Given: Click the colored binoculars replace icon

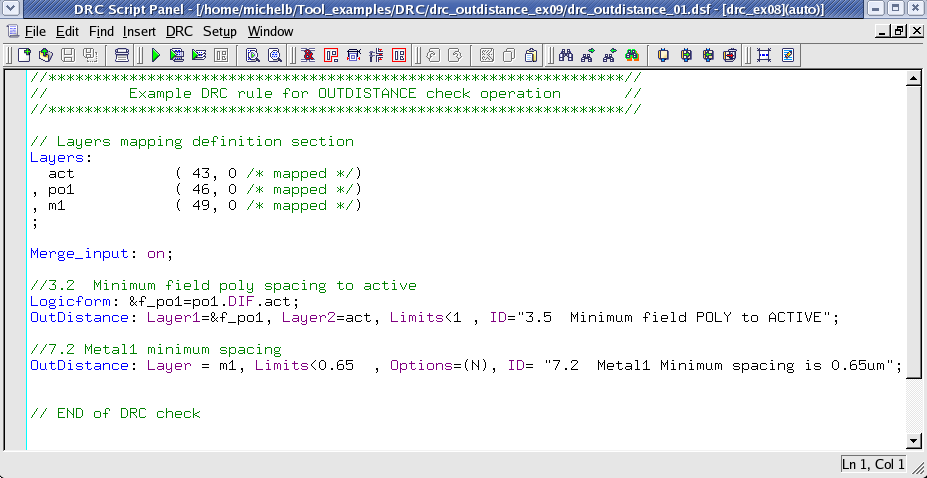Looking at the screenshot, I should coord(632,55).
